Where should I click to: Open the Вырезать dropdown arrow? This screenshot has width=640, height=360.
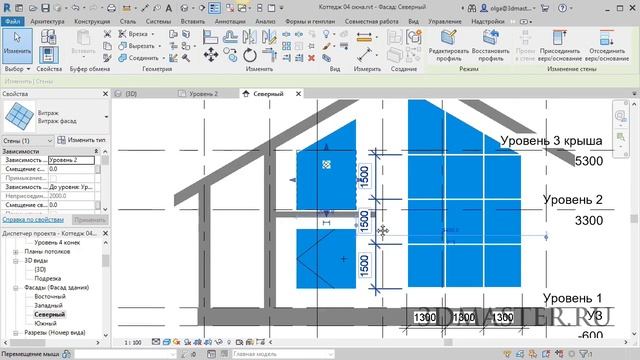(x=160, y=46)
